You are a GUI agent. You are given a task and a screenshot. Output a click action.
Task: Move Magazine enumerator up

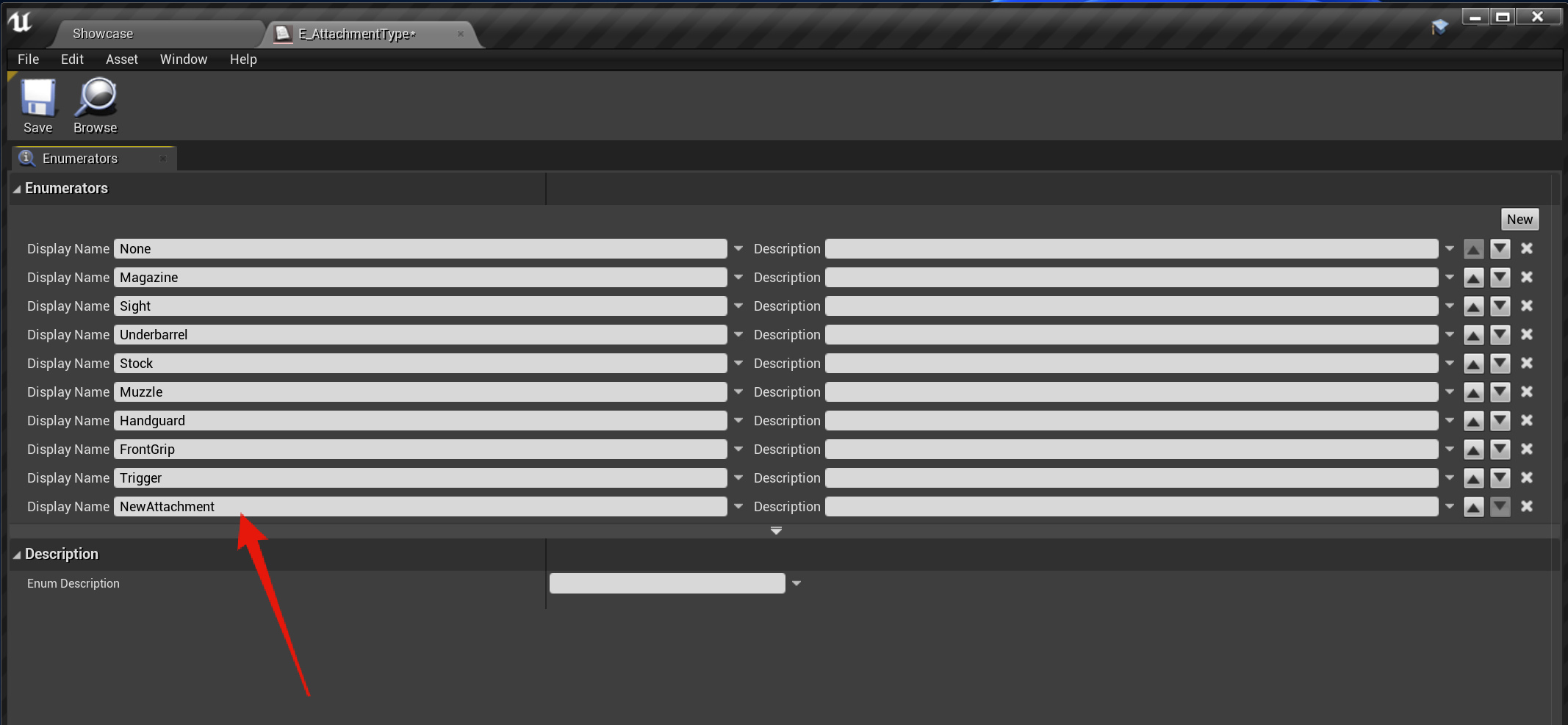pos(1473,278)
